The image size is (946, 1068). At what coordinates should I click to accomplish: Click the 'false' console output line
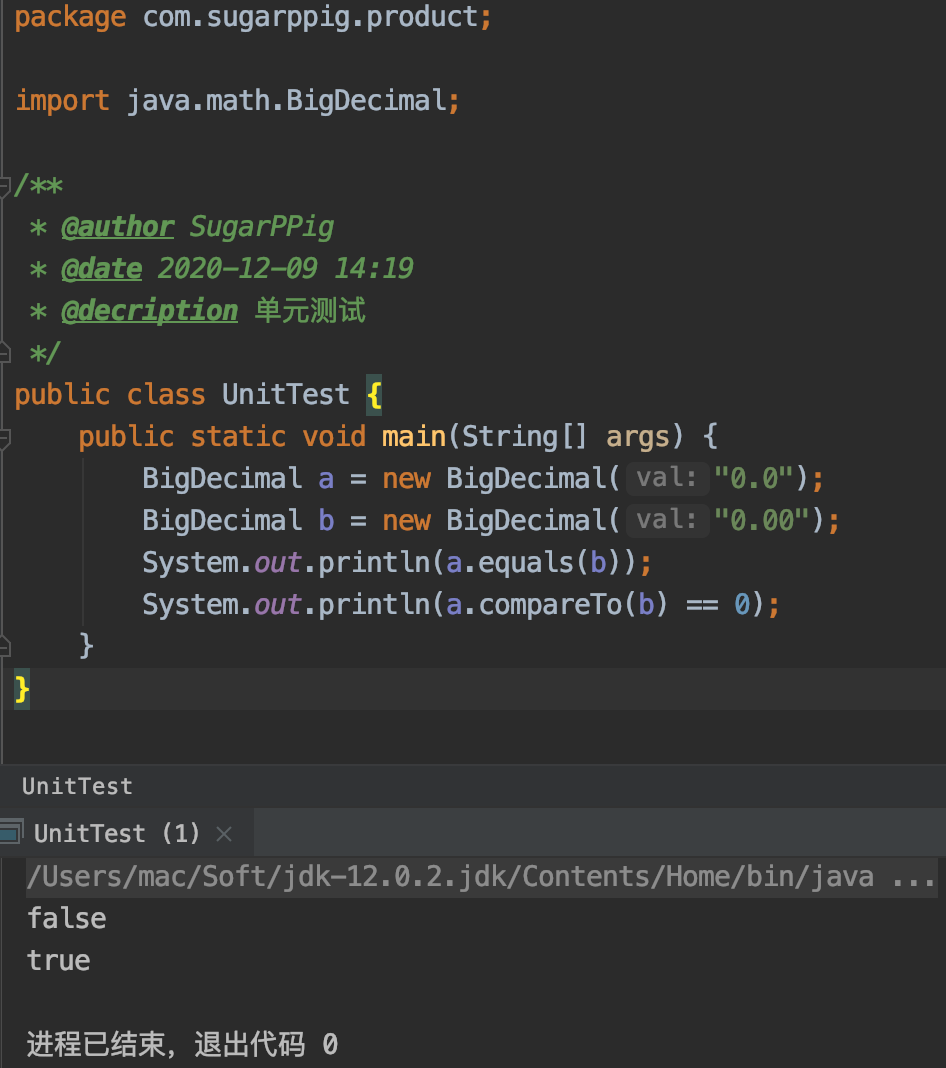[67, 919]
